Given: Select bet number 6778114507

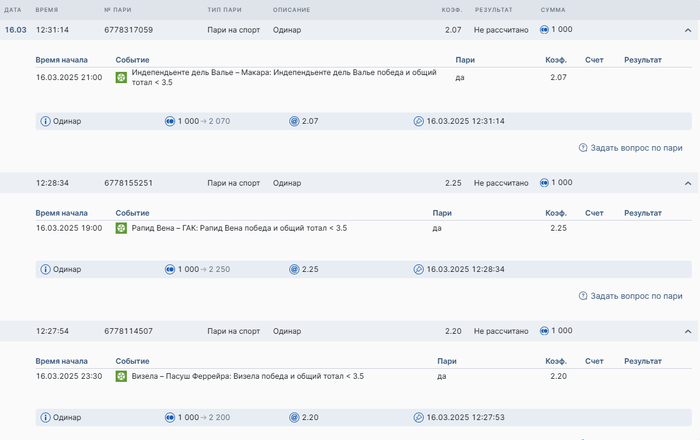Looking at the screenshot, I should pyautogui.click(x=128, y=330).
